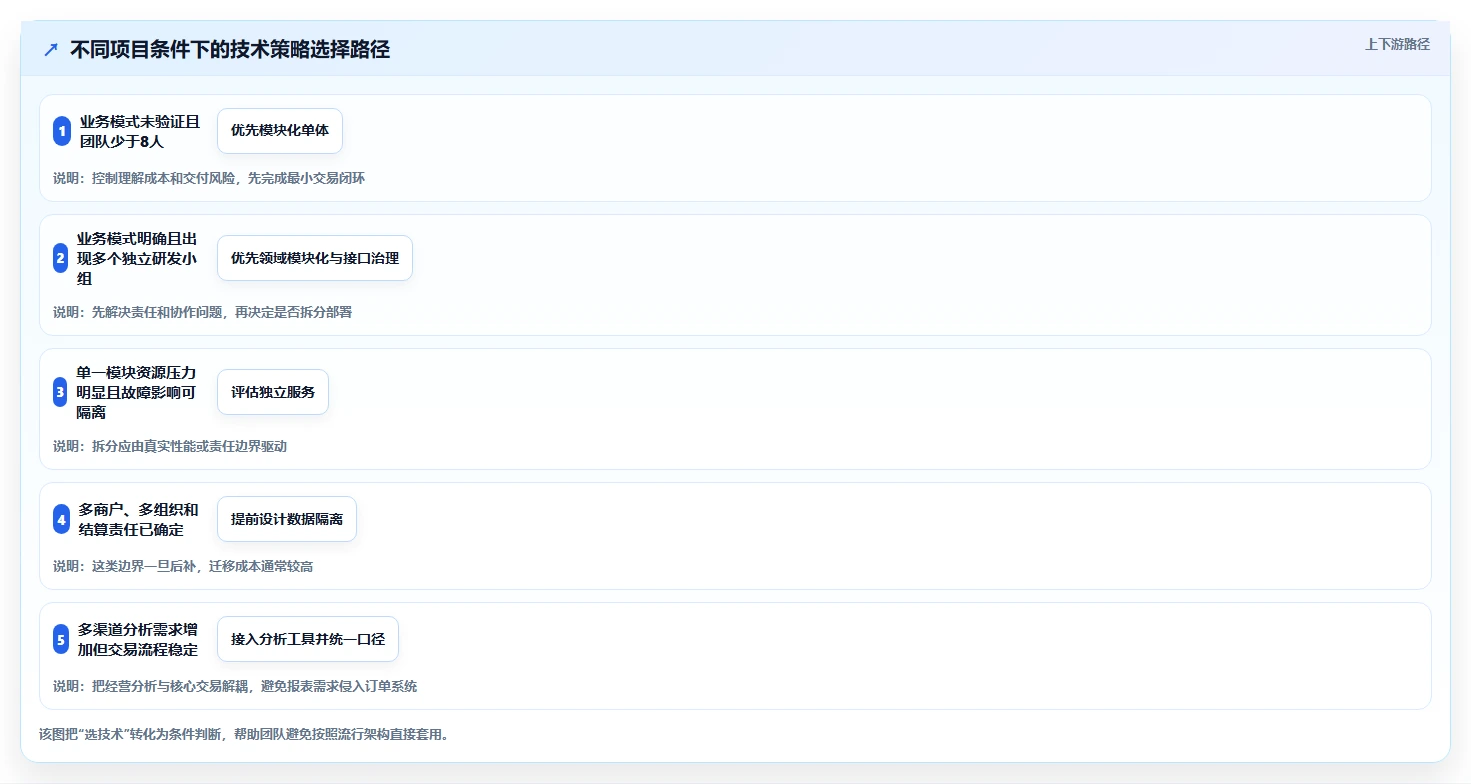The height and width of the screenshot is (784, 1471).
Task: Click the 提前设计数据隔离 button
Action: [x=287, y=519]
